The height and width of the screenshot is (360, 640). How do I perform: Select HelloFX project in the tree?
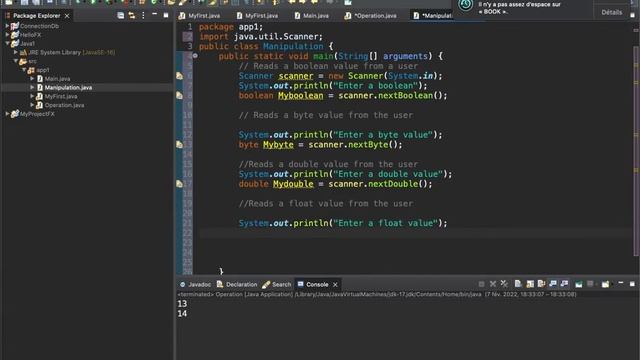[x=31, y=35]
